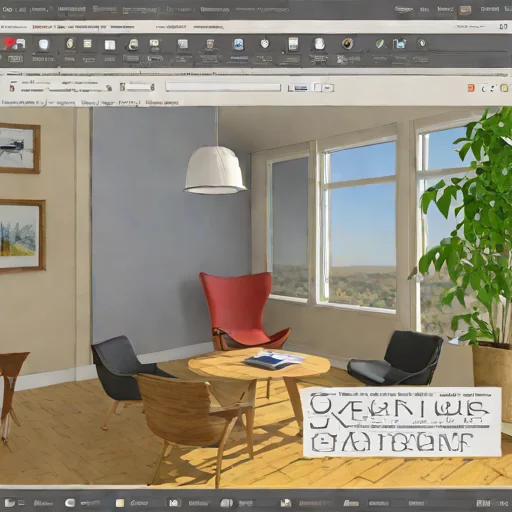Select the white cloud-shaped toolbar icon
This screenshot has height=512, width=512.
[x=319, y=44]
